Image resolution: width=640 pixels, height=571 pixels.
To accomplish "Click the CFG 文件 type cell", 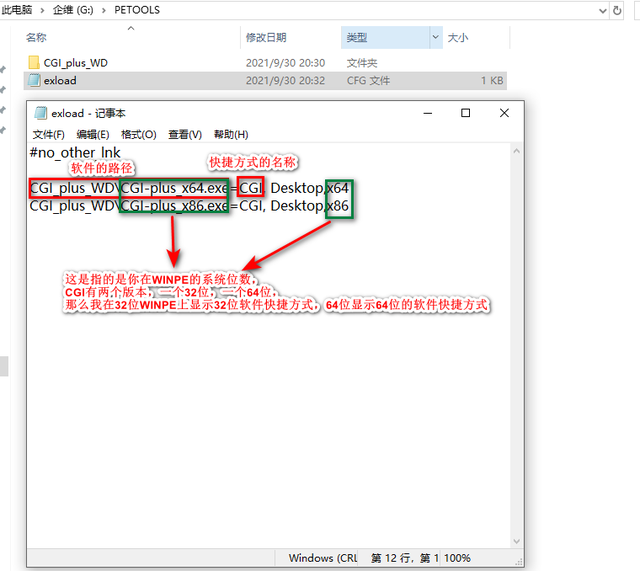I will (368, 80).
